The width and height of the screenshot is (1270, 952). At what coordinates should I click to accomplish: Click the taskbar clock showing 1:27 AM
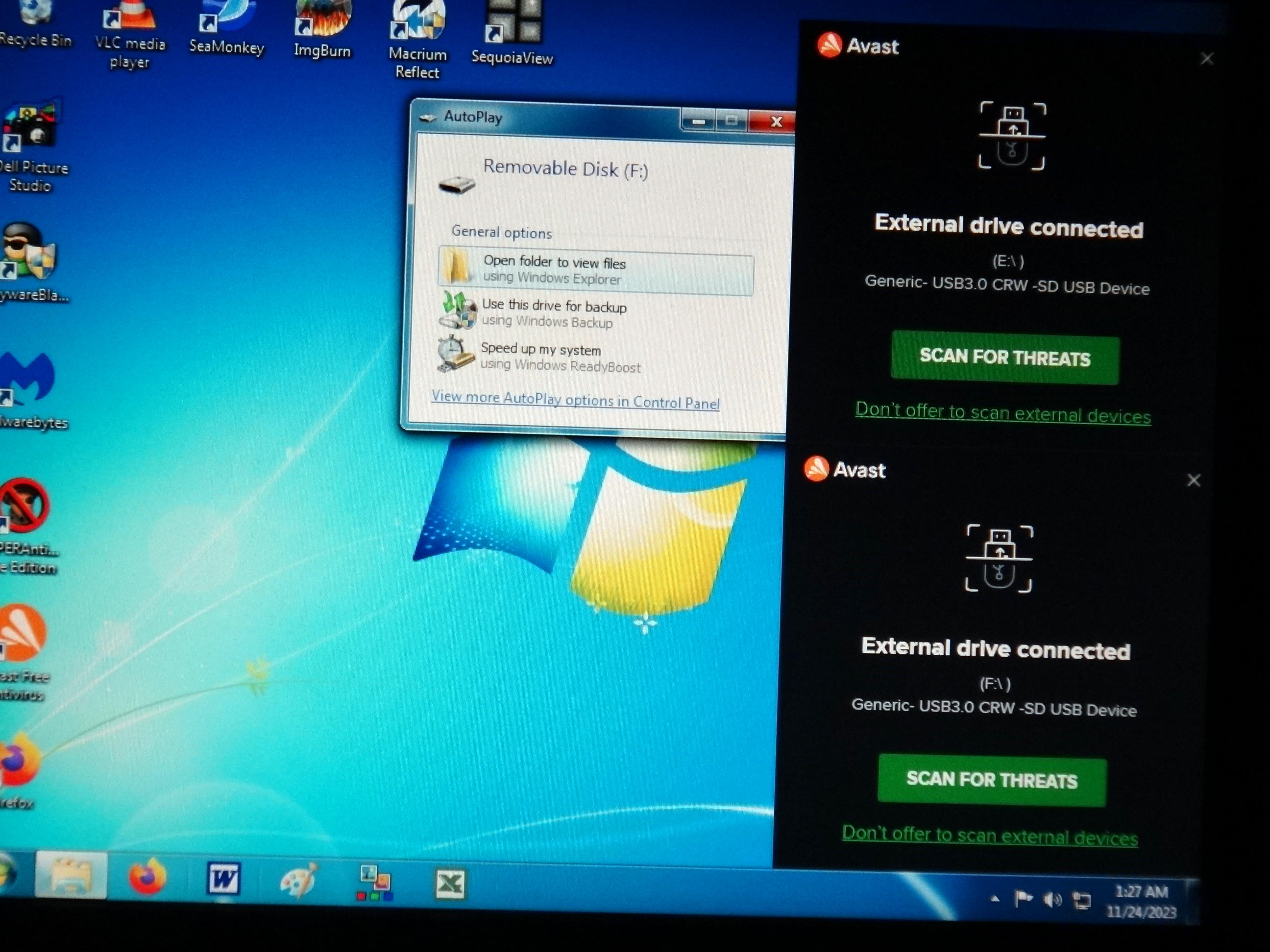pos(1142,902)
